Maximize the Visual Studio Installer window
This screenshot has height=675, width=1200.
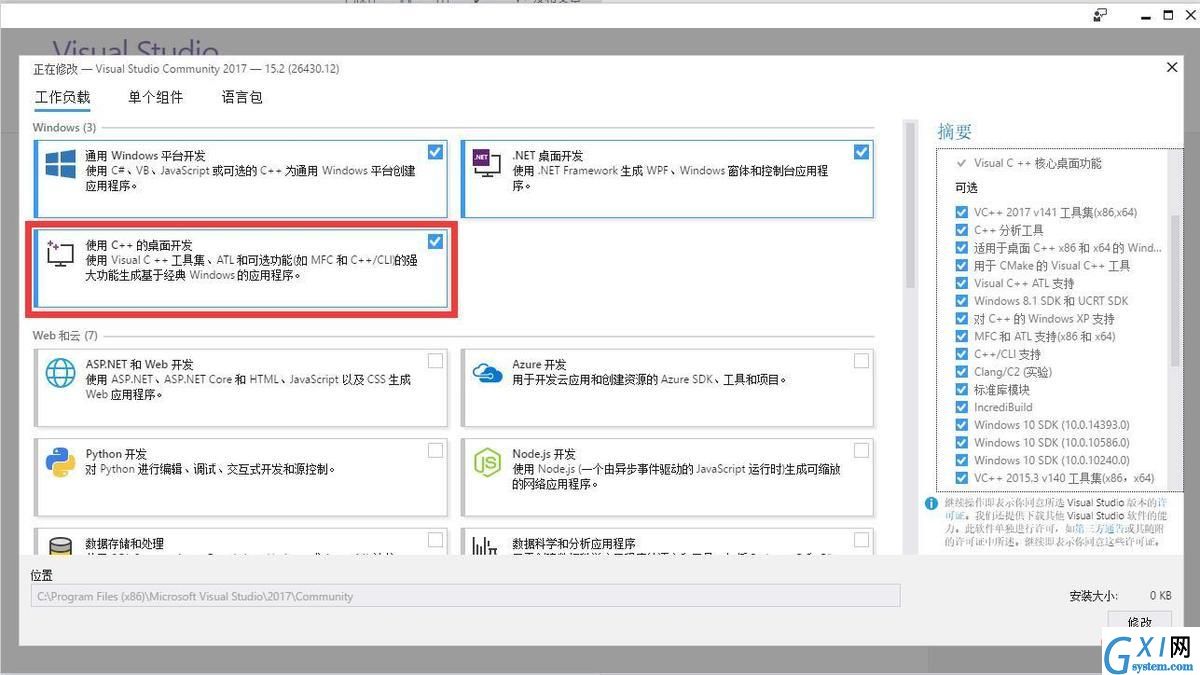[1168, 15]
